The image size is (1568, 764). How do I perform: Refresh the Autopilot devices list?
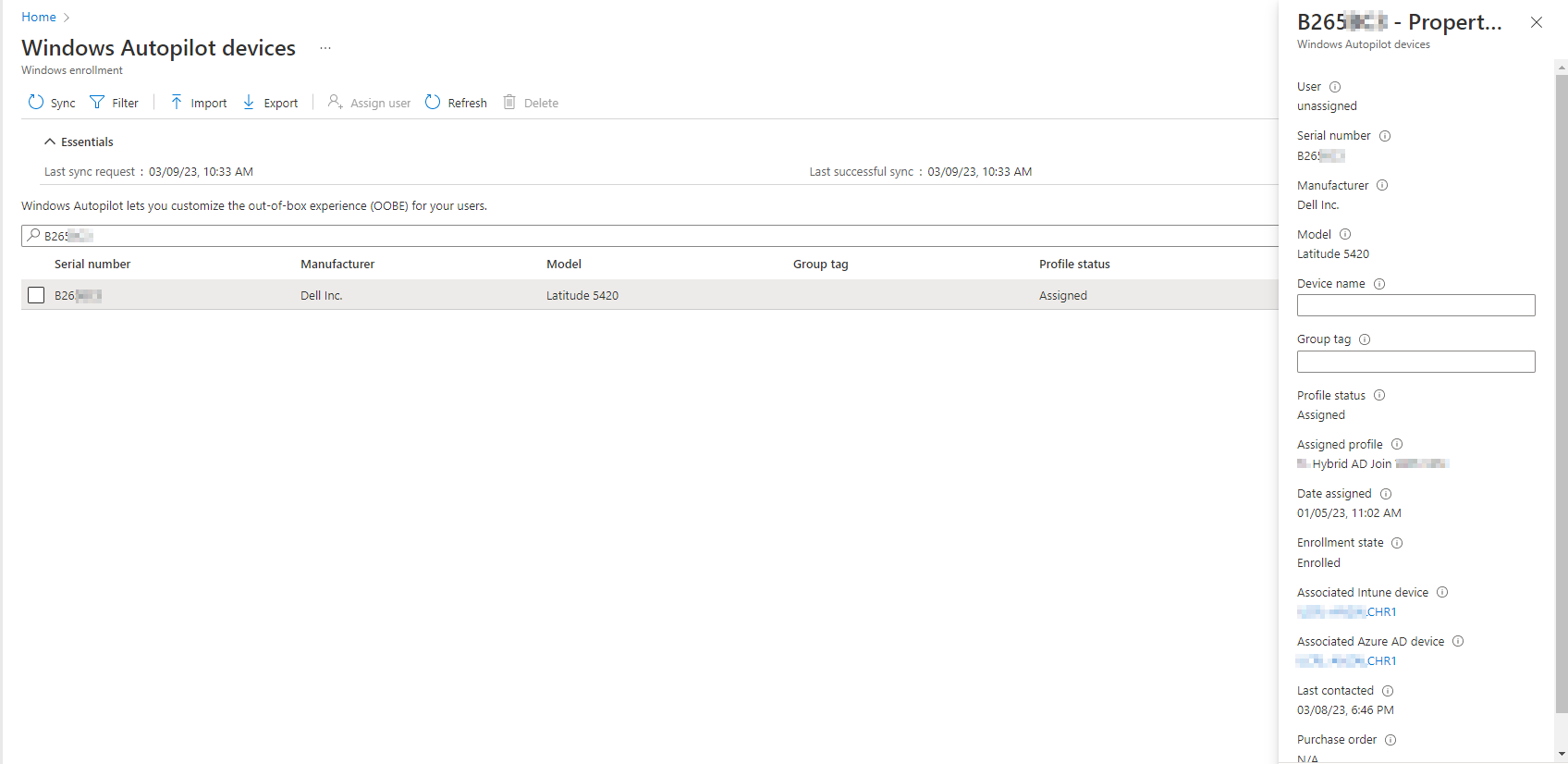tap(456, 103)
